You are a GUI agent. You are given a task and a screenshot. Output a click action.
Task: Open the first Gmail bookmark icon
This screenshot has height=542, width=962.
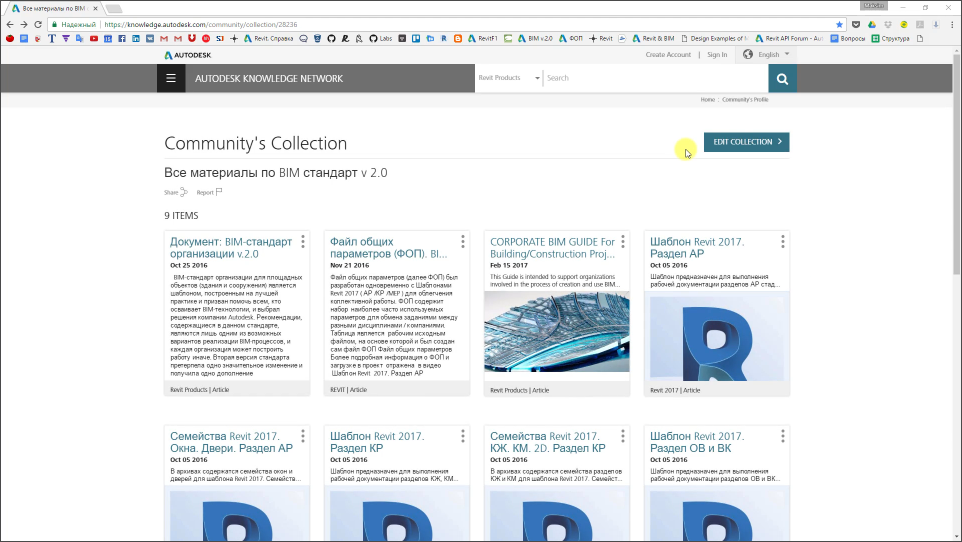(x=164, y=39)
